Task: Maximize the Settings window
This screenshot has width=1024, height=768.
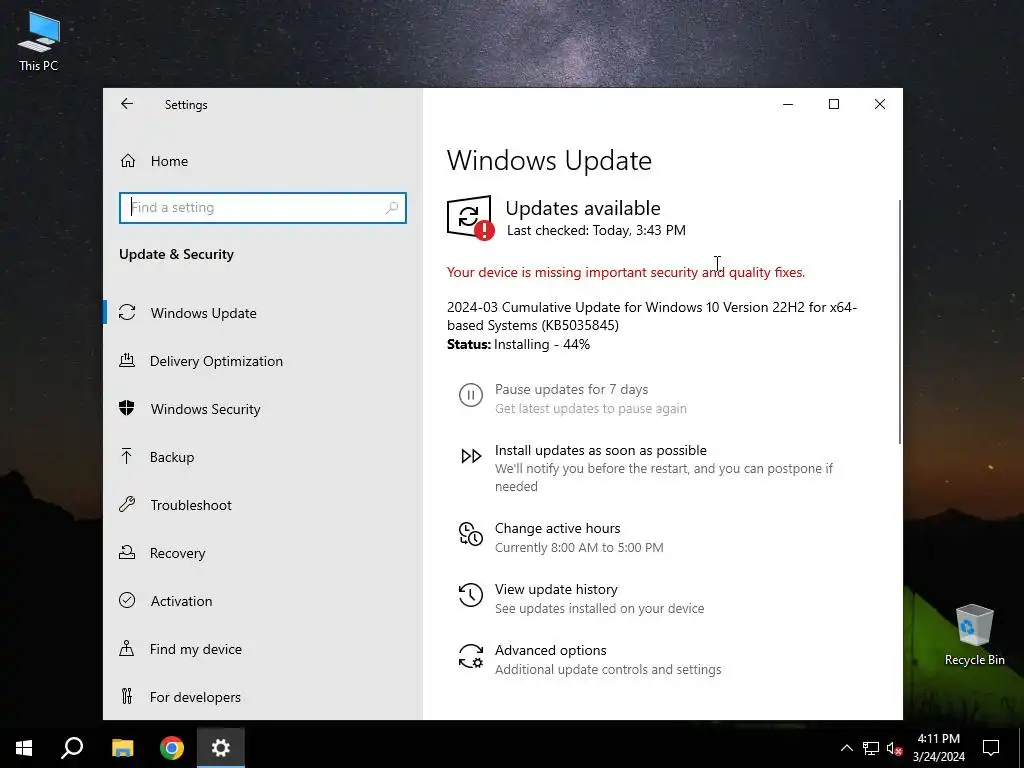Action: tap(834, 104)
